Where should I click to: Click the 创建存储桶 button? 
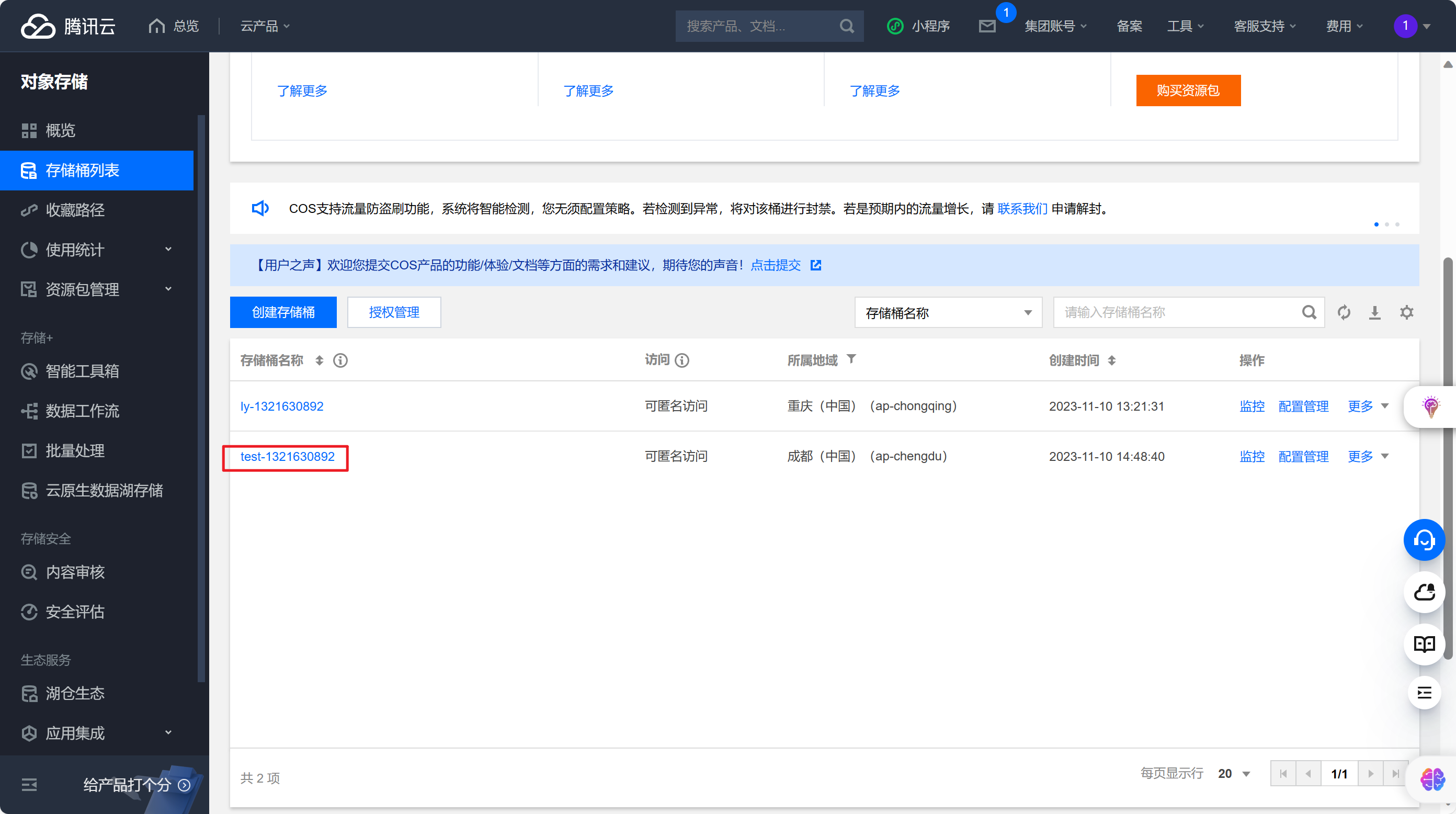(x=283, y=312)
